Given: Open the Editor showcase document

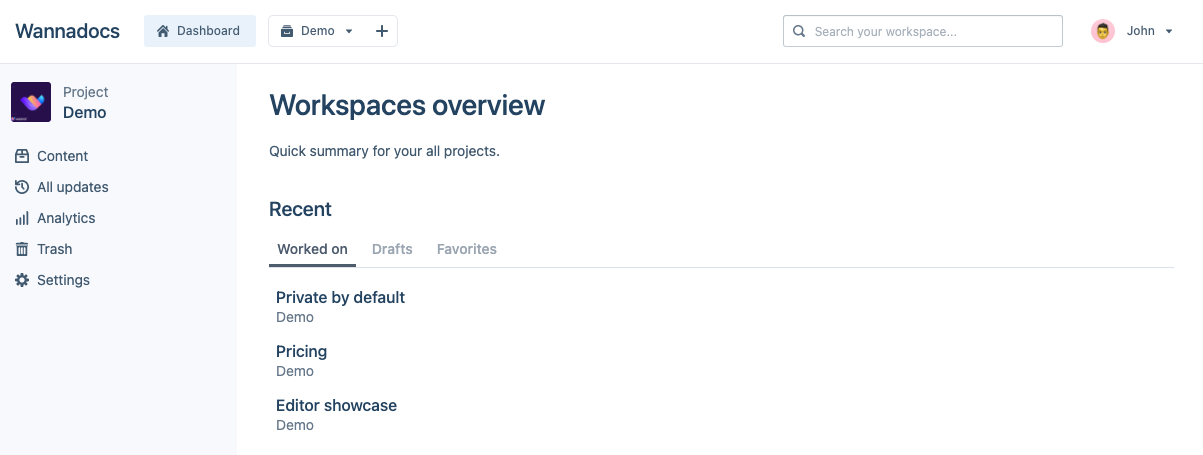Looking at the screenshot, I should coord(336,405).
